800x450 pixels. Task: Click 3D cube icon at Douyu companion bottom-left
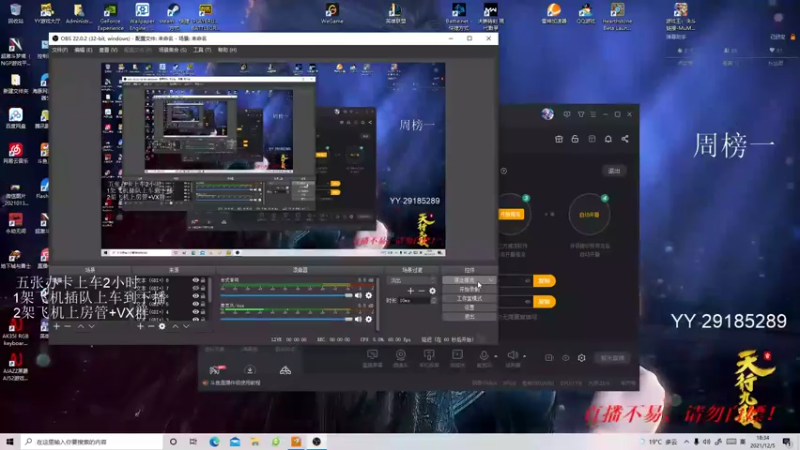[285, 370]
